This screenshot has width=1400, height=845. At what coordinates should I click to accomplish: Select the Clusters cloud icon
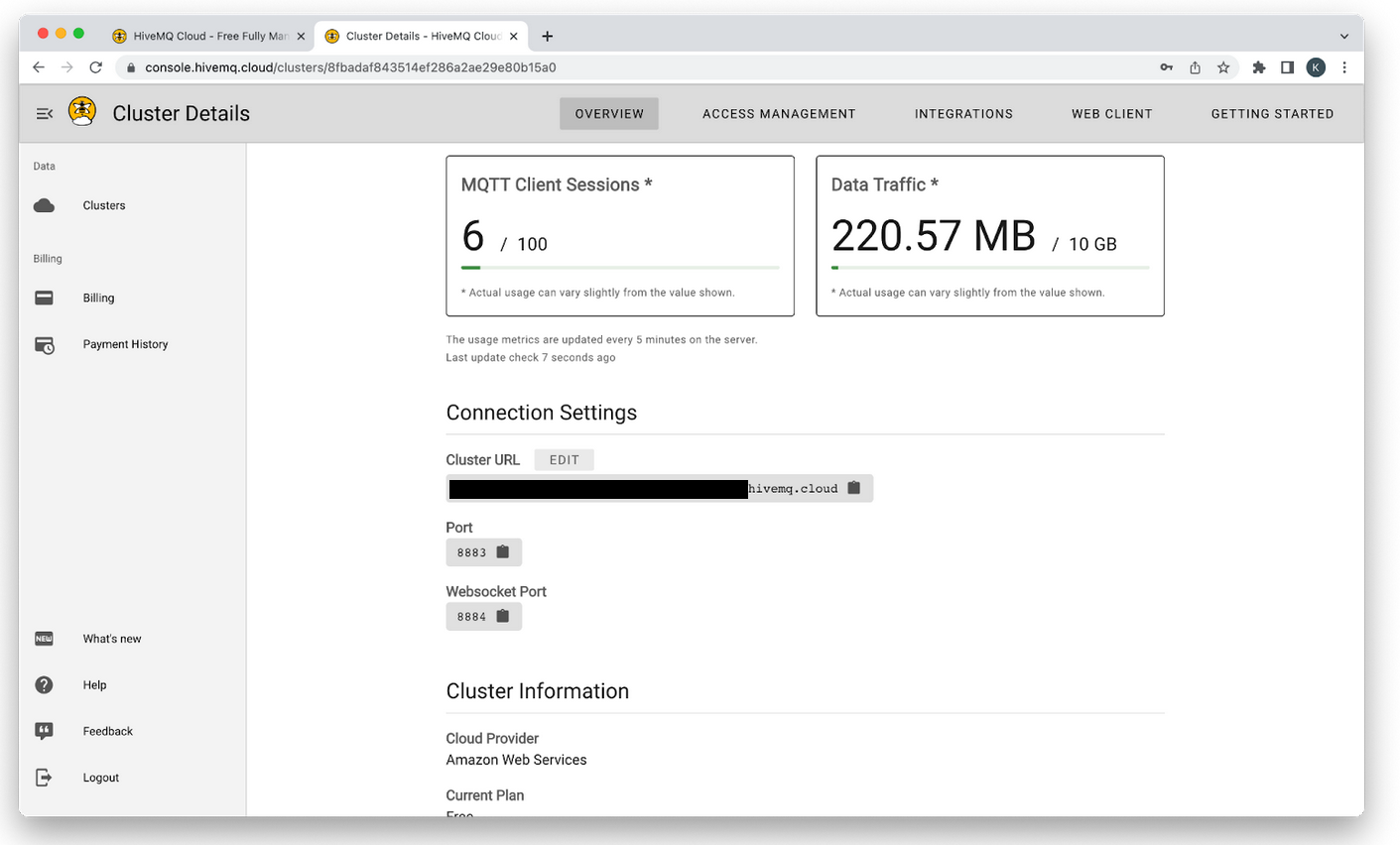44,205
